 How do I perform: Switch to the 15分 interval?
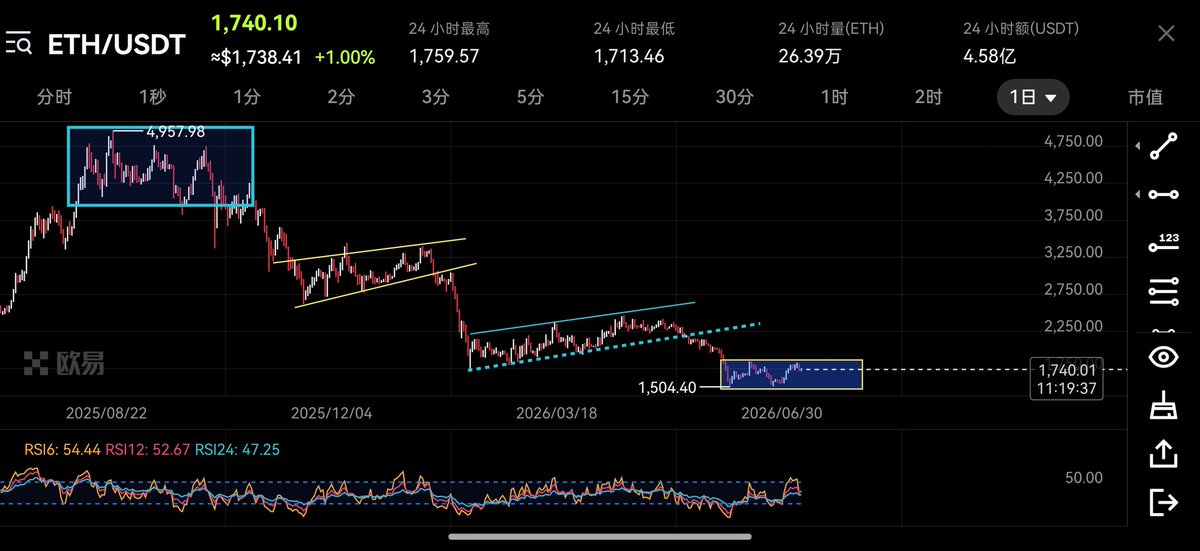click(630, 97)
